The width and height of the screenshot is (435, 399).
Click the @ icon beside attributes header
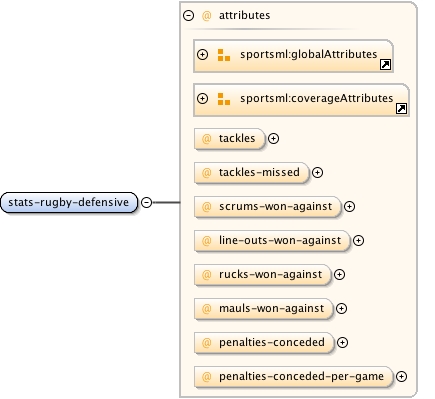point(207,15)
